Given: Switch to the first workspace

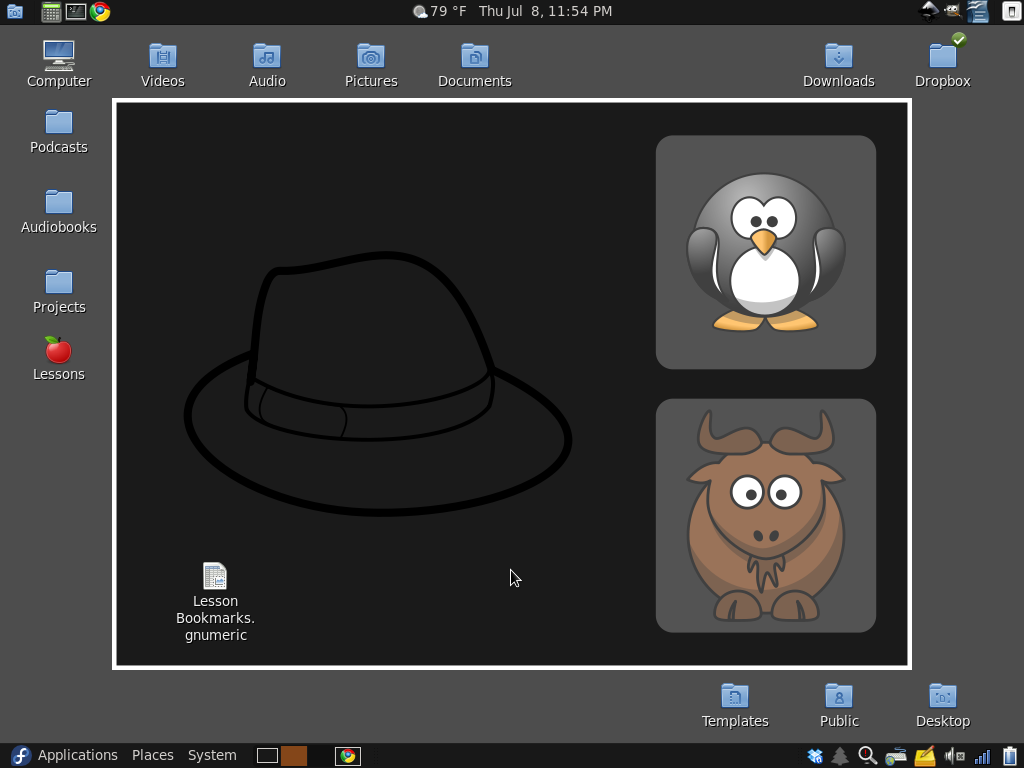Looking at the screenshot, I should pos(267,756).
